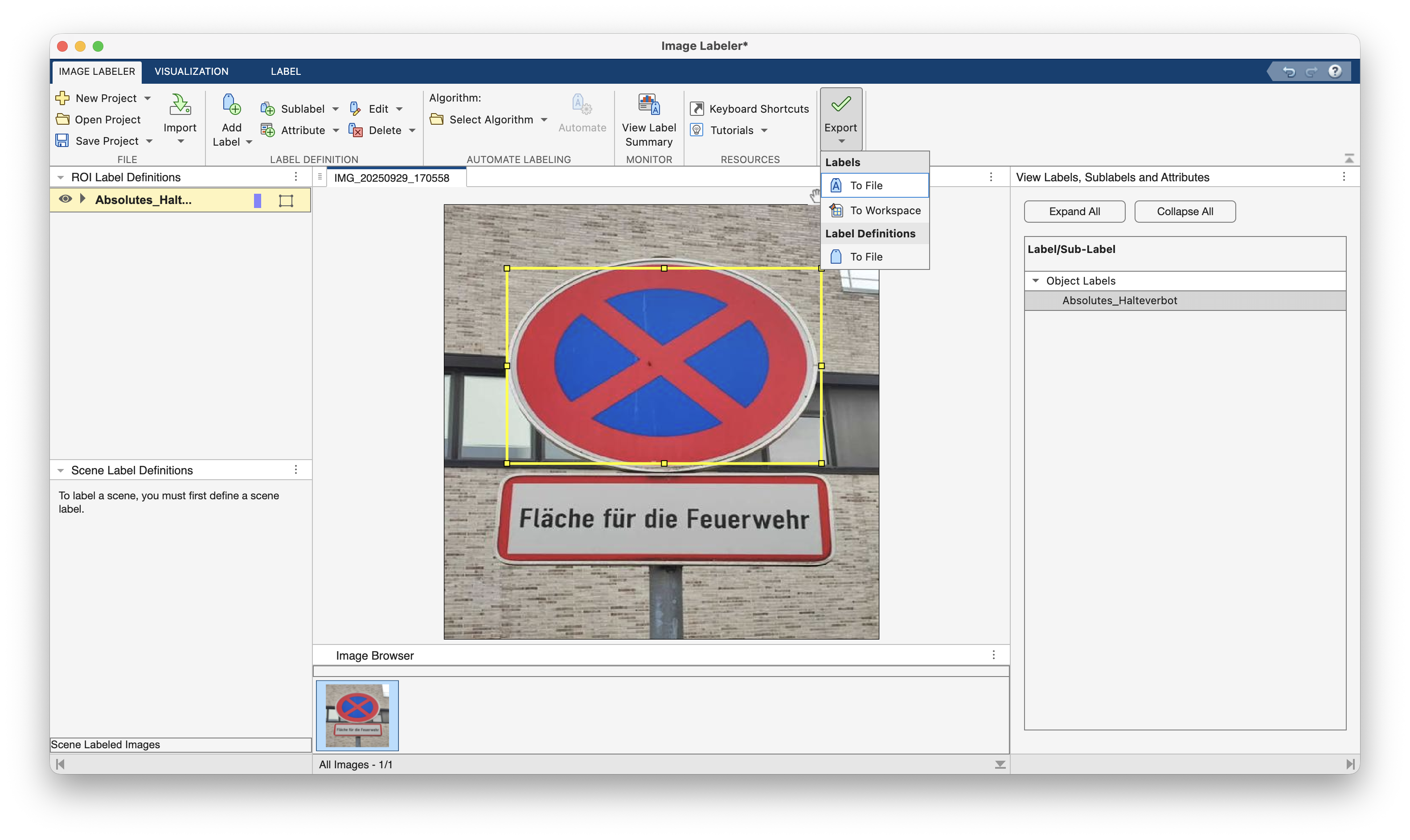Click the Collapse All button
This screenshot has height=840, width=1410.
click(x=1185, y=211)
